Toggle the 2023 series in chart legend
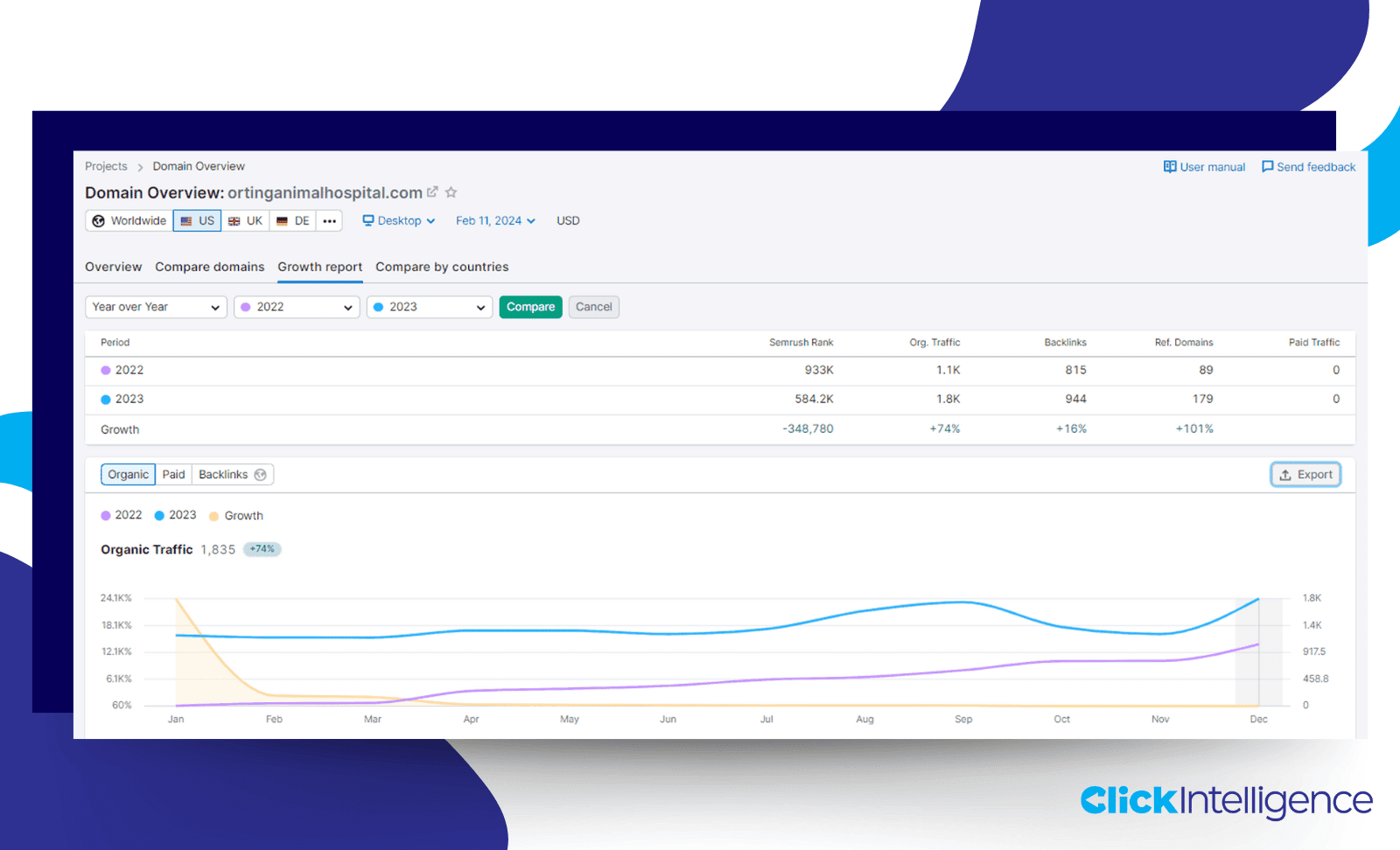1400x850 pixels. pyautogui.click(x=175, y=515)
